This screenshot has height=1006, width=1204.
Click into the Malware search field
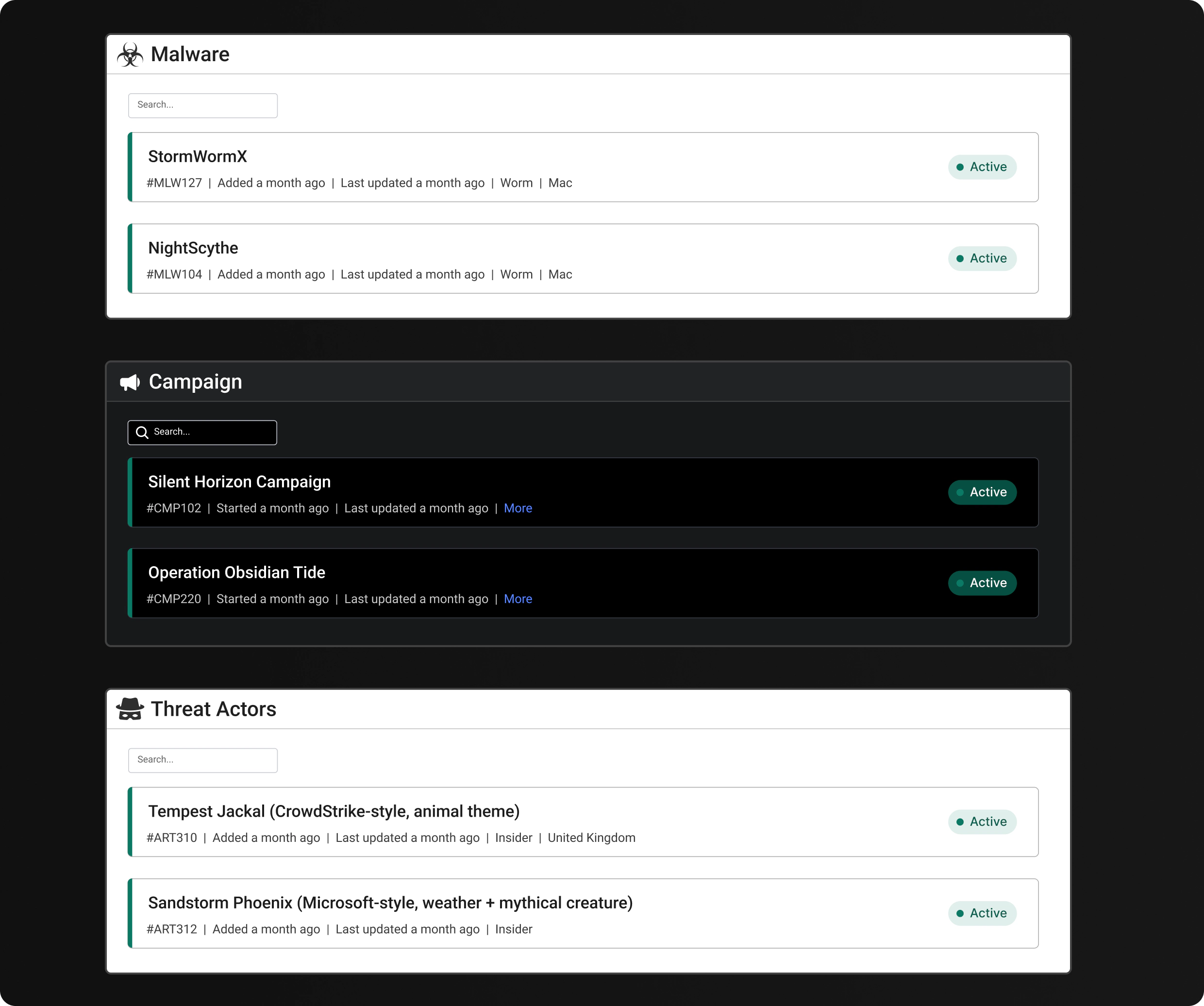(x=203, y=105)
